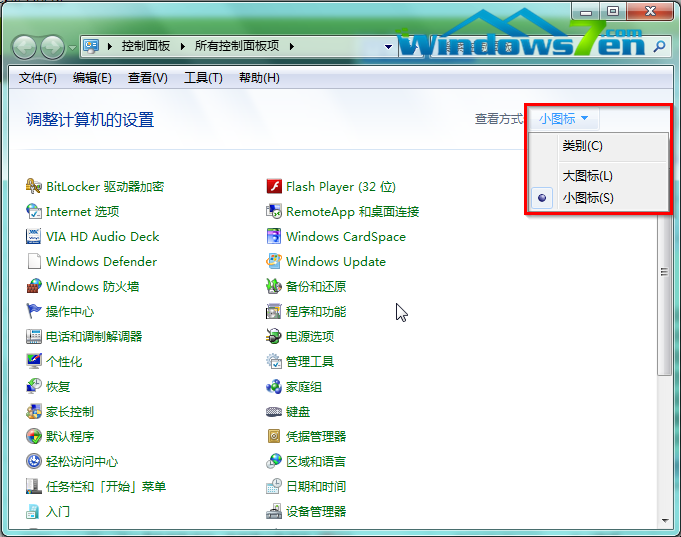Open the 查看(V) menu
The height and width of the screenshot is (537, 681).
point(148,78)
